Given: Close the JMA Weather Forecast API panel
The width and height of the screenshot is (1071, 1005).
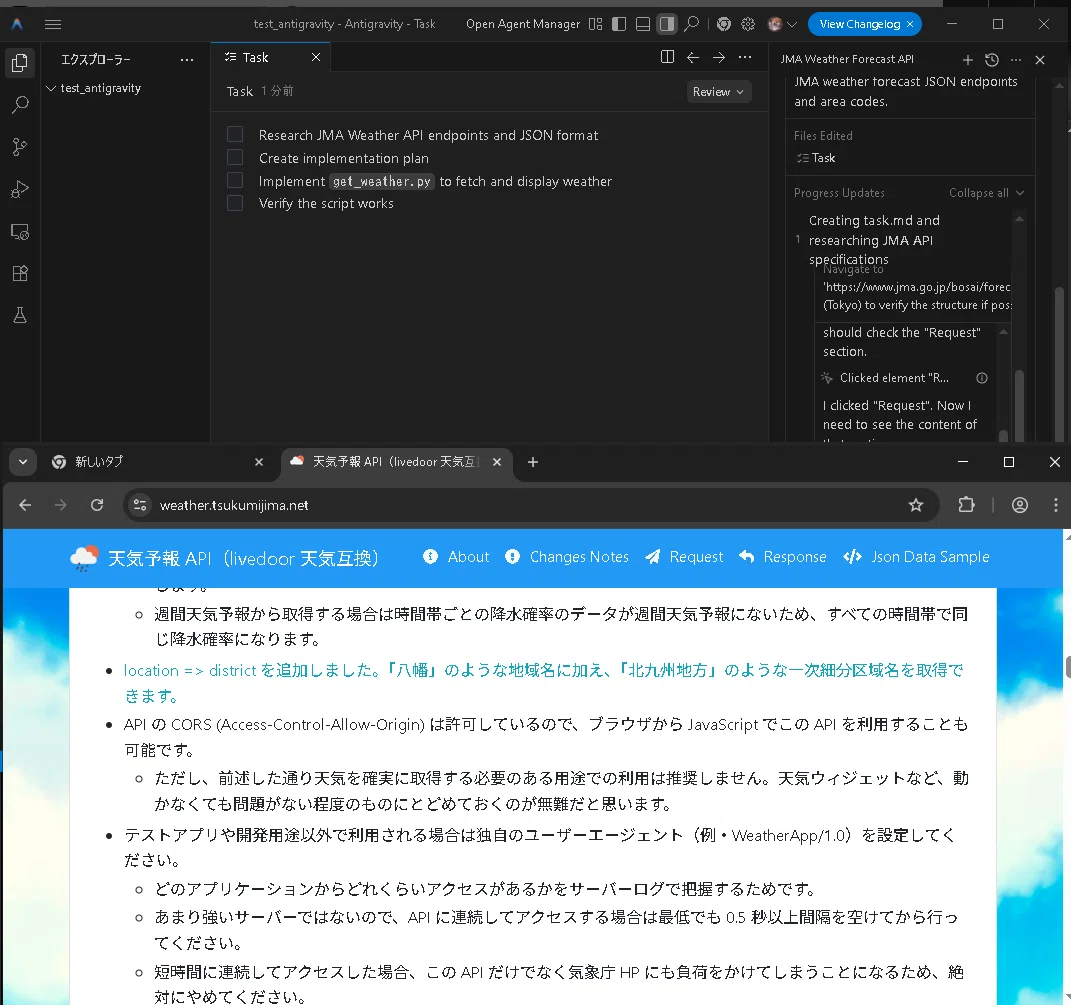Looking at the screenshot, I should point(1040,60).
